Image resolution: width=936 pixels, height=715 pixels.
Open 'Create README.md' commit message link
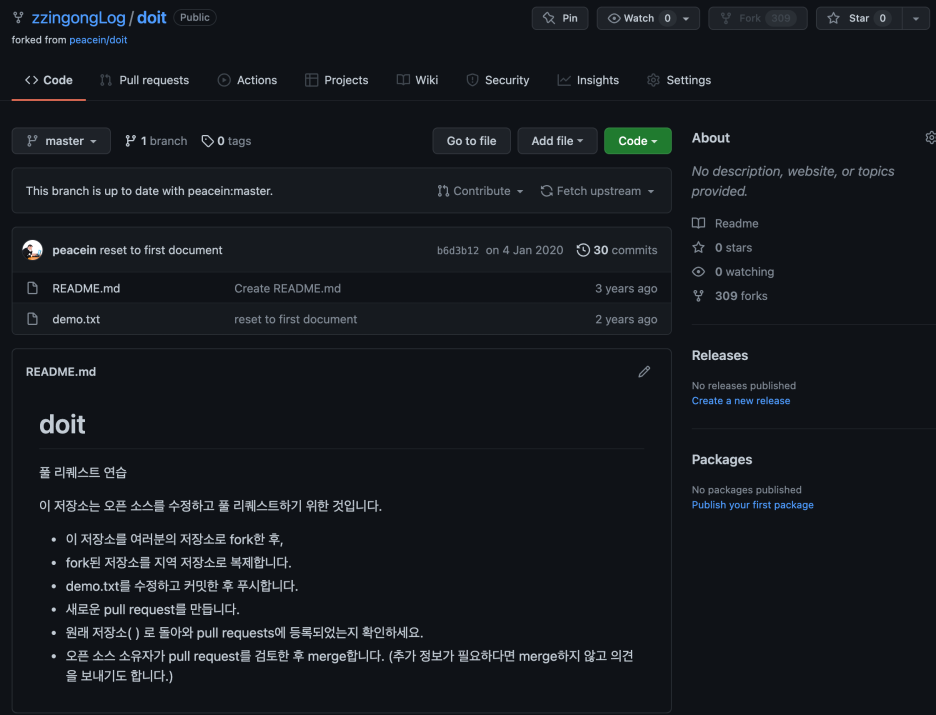coord(287,288)
